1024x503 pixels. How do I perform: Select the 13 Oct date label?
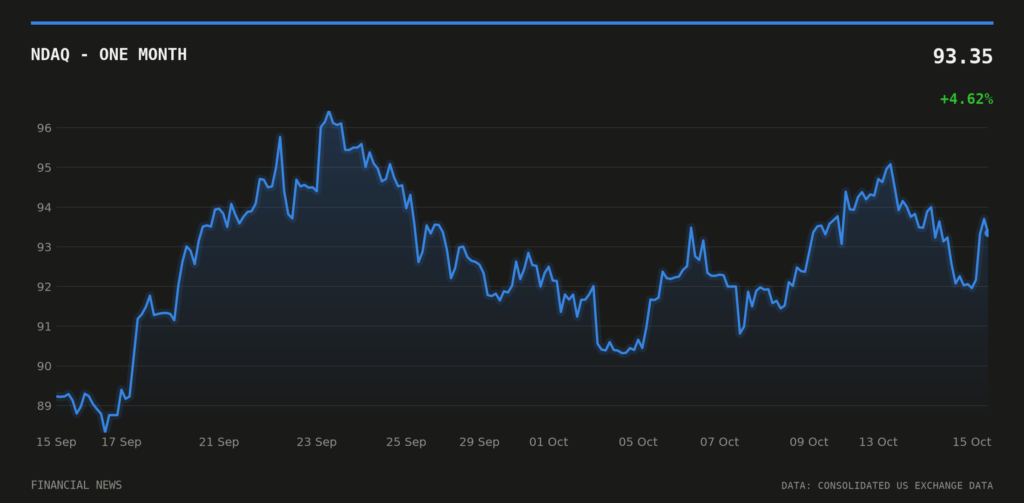pyautogui.click(x=878, y=442)
